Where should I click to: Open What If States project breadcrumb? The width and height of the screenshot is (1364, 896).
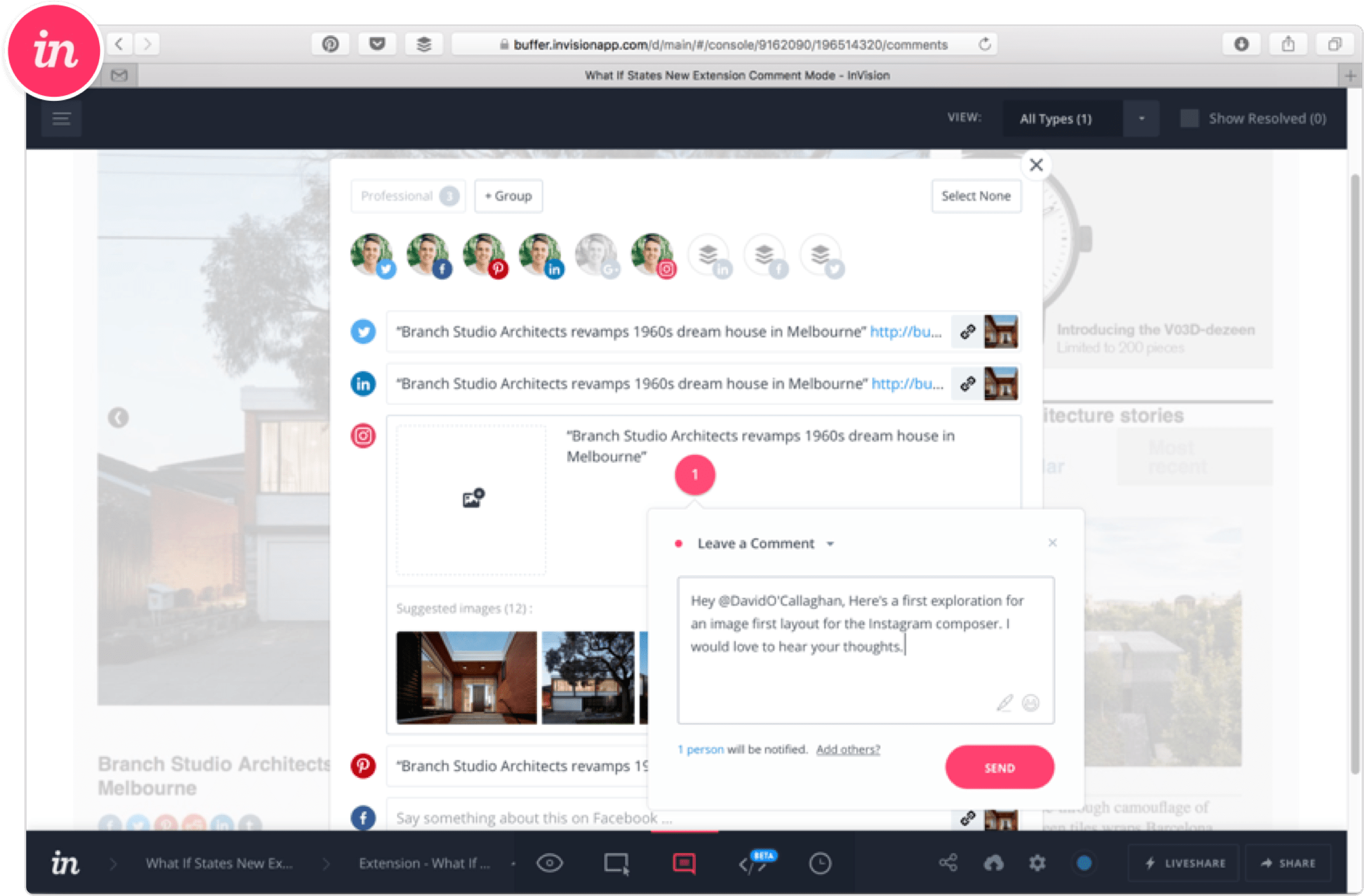[x=219, y=863]
